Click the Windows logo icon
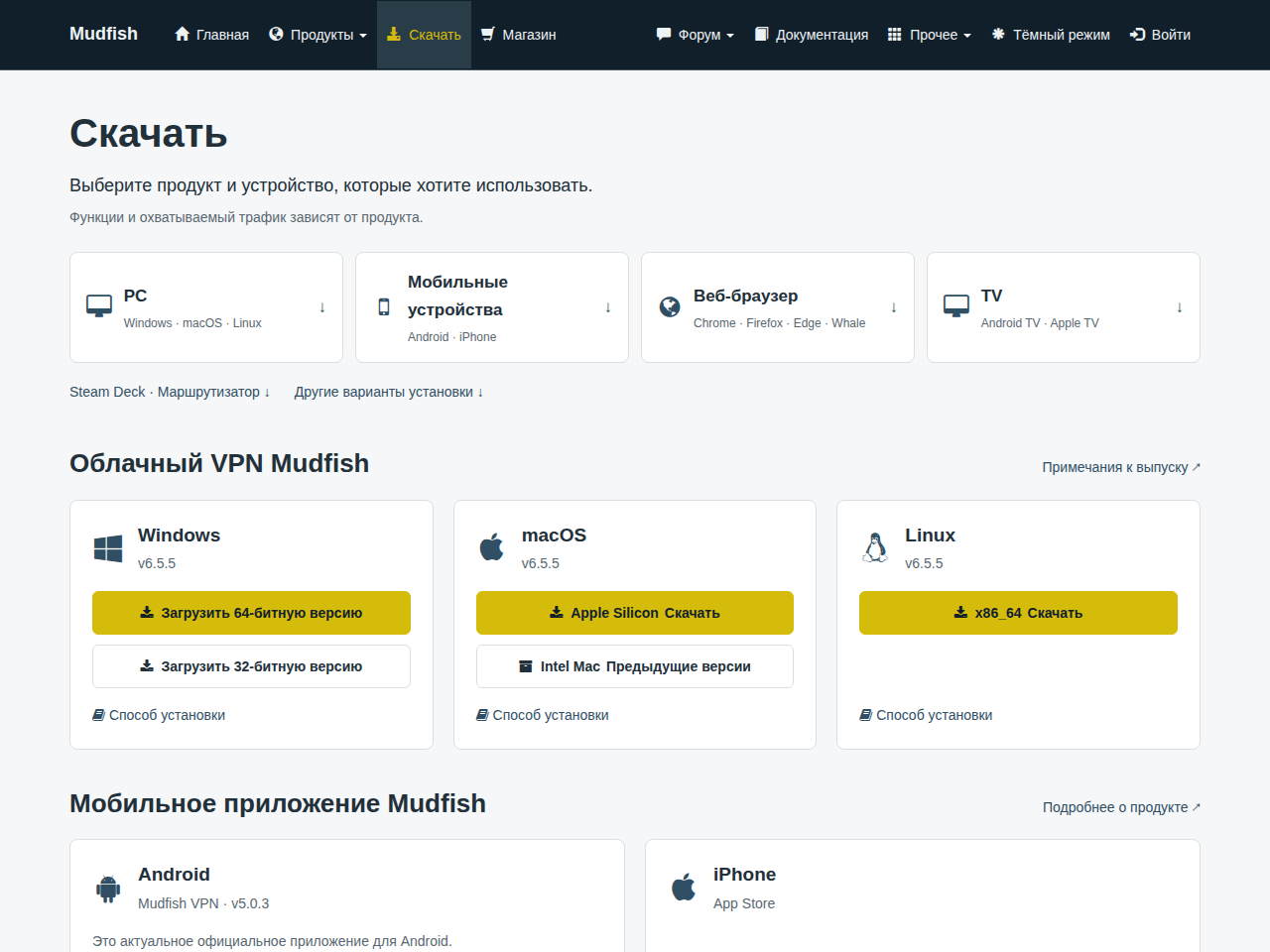The image size is (1270, 952). (x=108, y=548)
